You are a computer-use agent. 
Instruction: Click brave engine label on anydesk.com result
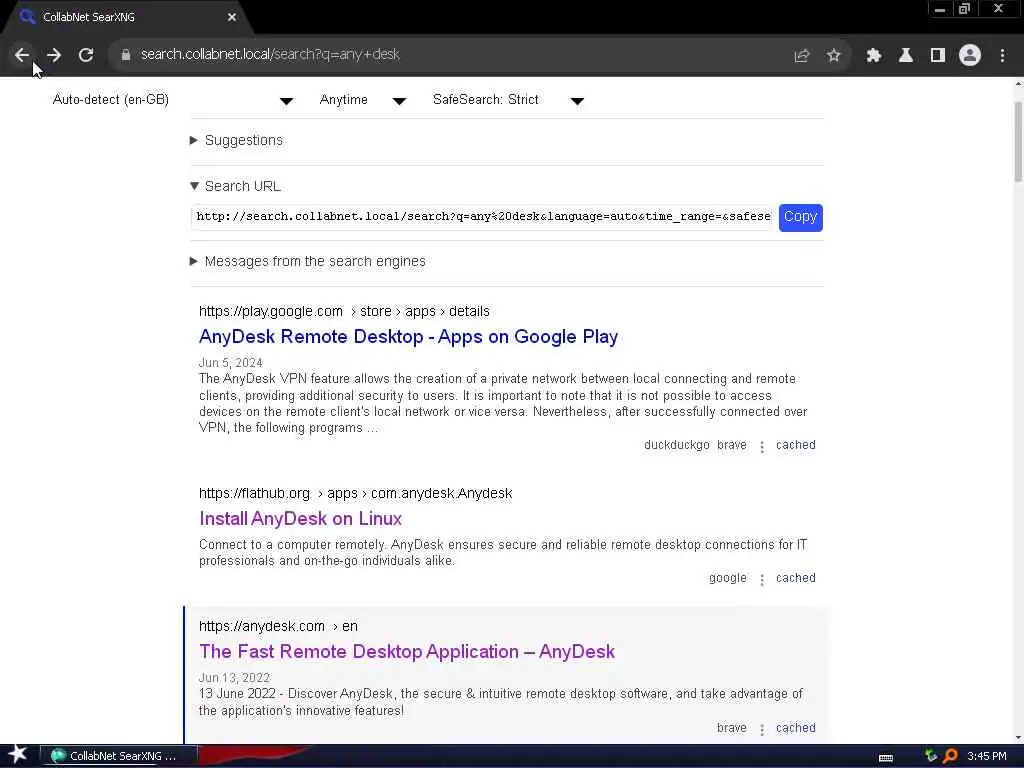pos(731,728)
